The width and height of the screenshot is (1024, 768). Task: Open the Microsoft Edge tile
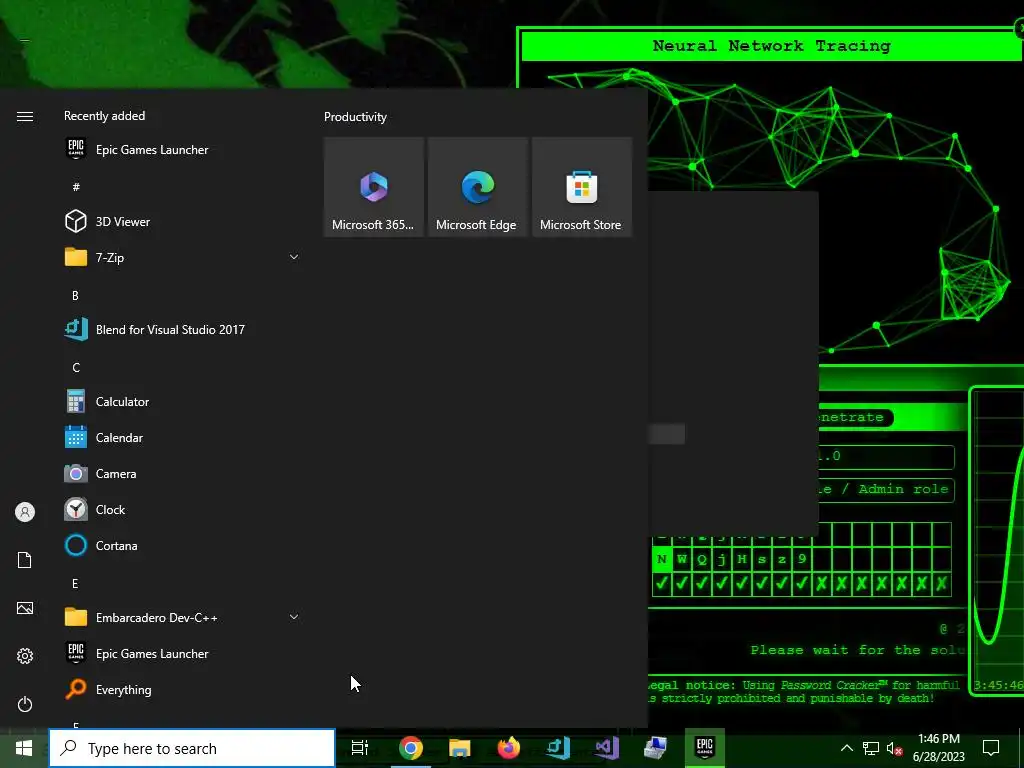(x=477, y=187)
